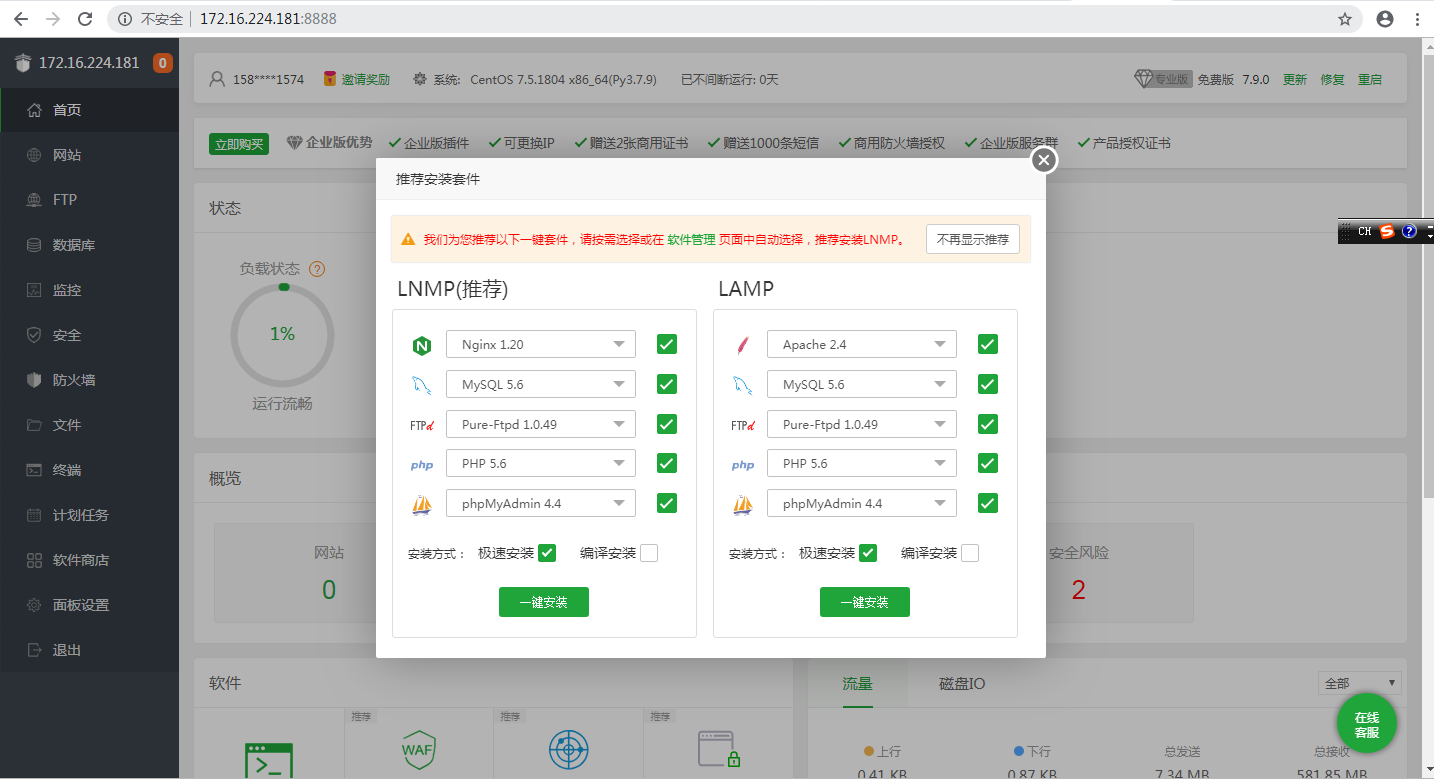
Task: Open the LNMP MySQL 5.6 version dropdown
Action: (541, 384)
